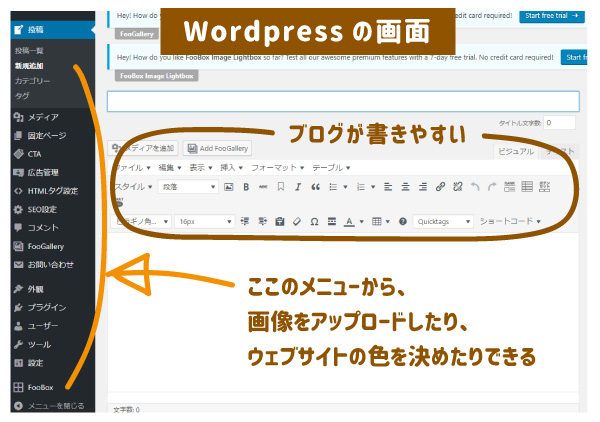Click the blockquote icon in the toolbar
Viewport: 600px width, 422px height.
(x=315, y=187)
